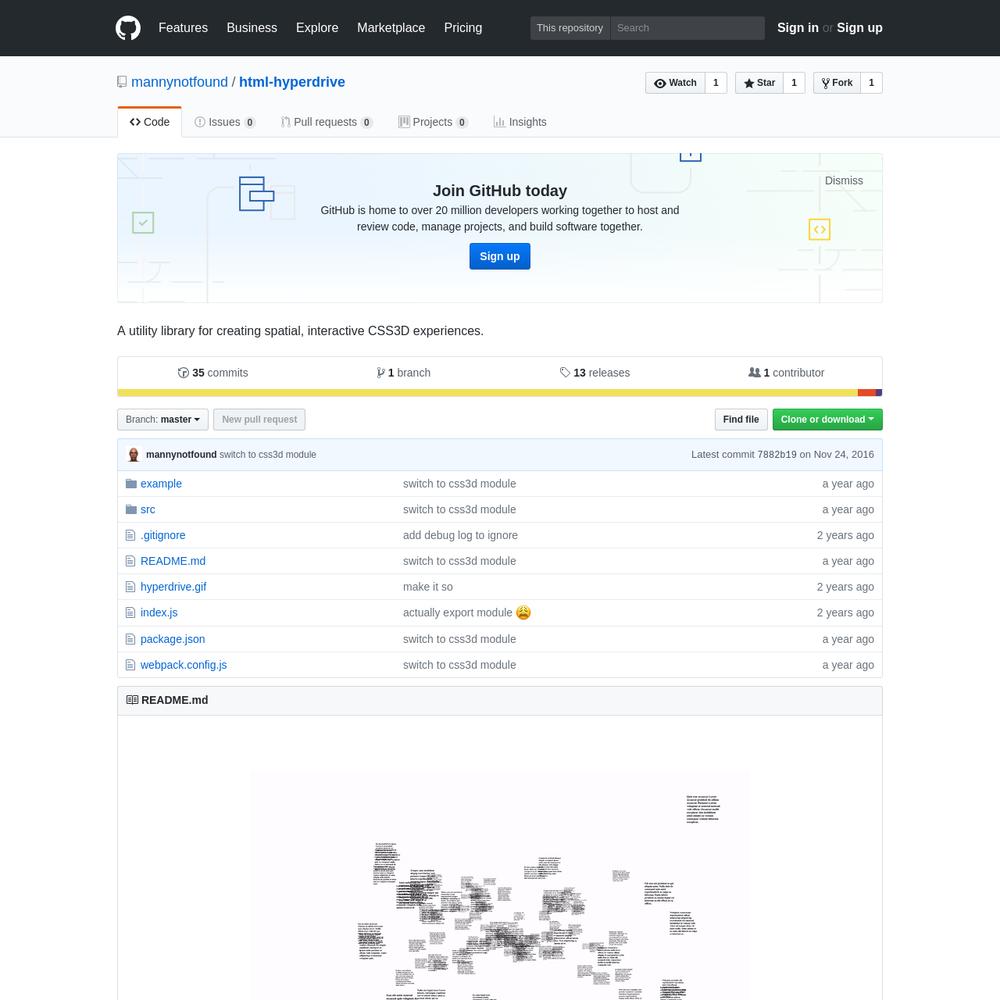Click Sign in at top right

point(798,28)
